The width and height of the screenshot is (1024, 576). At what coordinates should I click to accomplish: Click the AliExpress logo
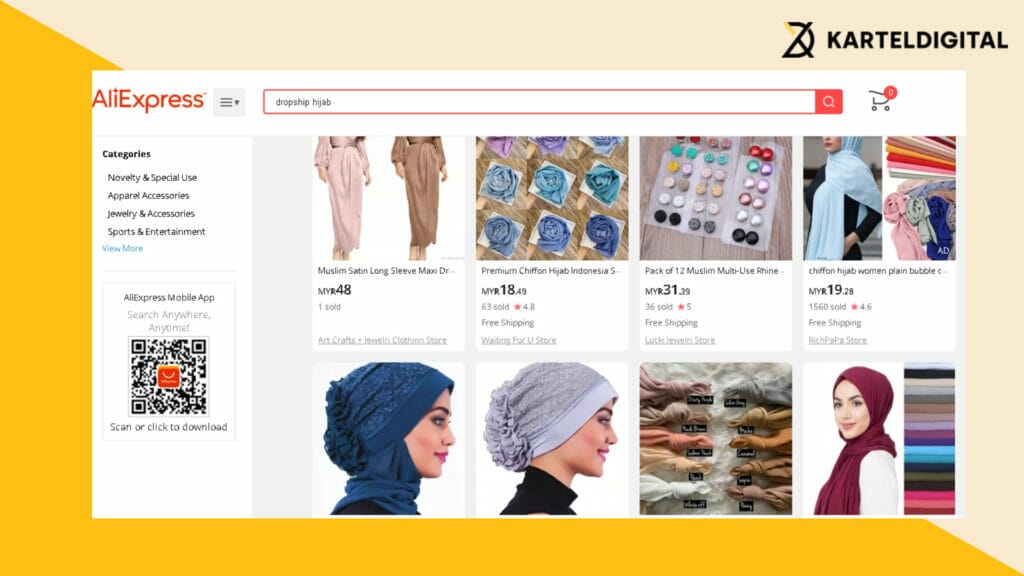[149, 101]
